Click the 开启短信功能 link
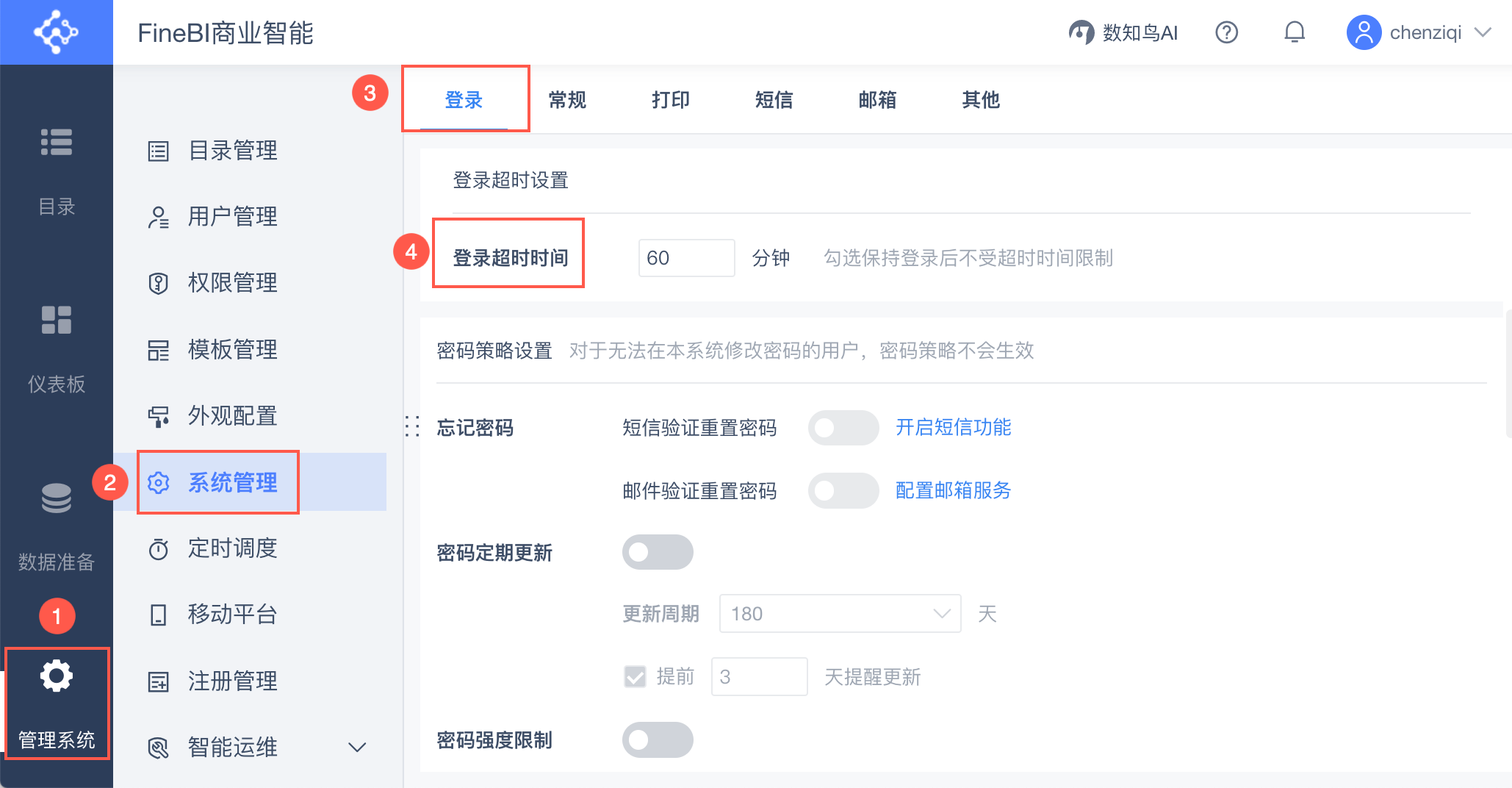The width and height of the screenshot is (1512, 788). tap(953, 428)
